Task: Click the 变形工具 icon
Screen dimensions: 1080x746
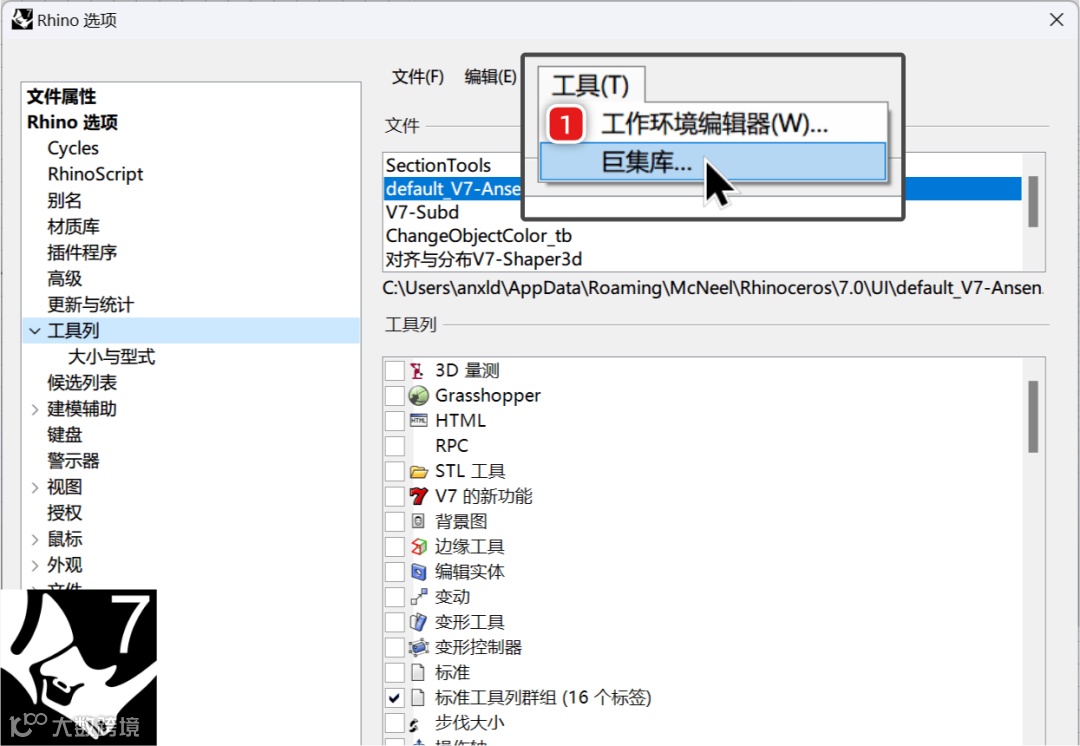Action: [x=418, y=622]
